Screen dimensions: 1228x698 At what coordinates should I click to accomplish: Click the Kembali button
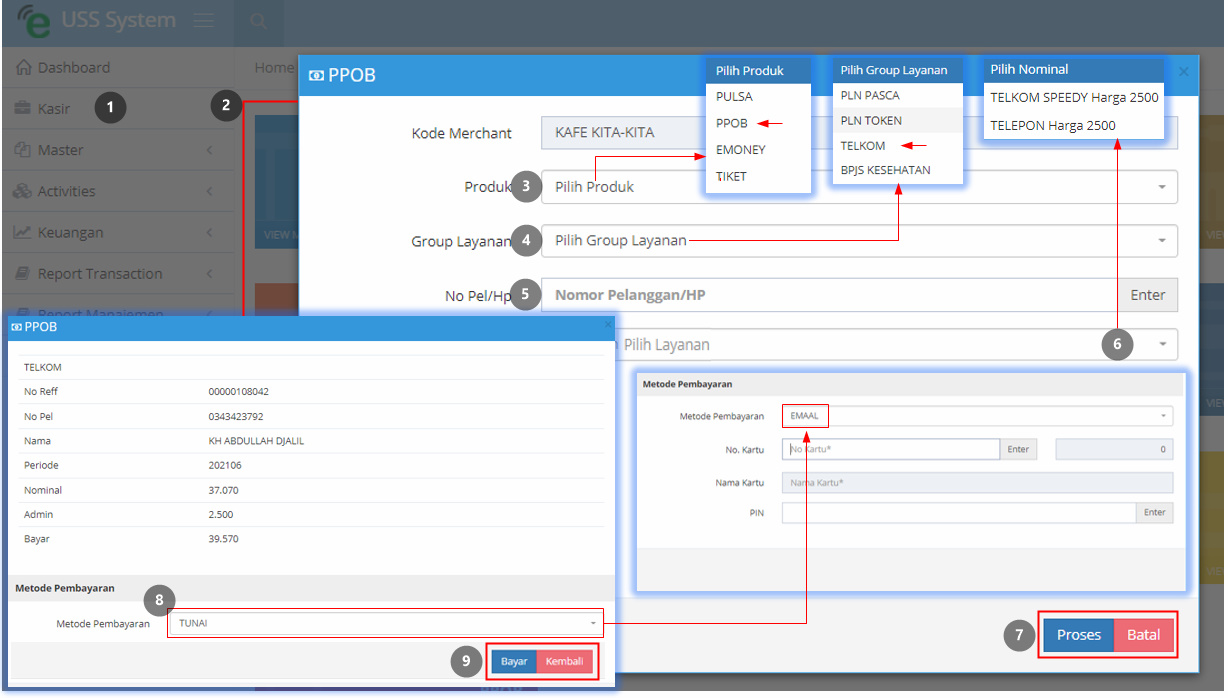click(564, 661)
